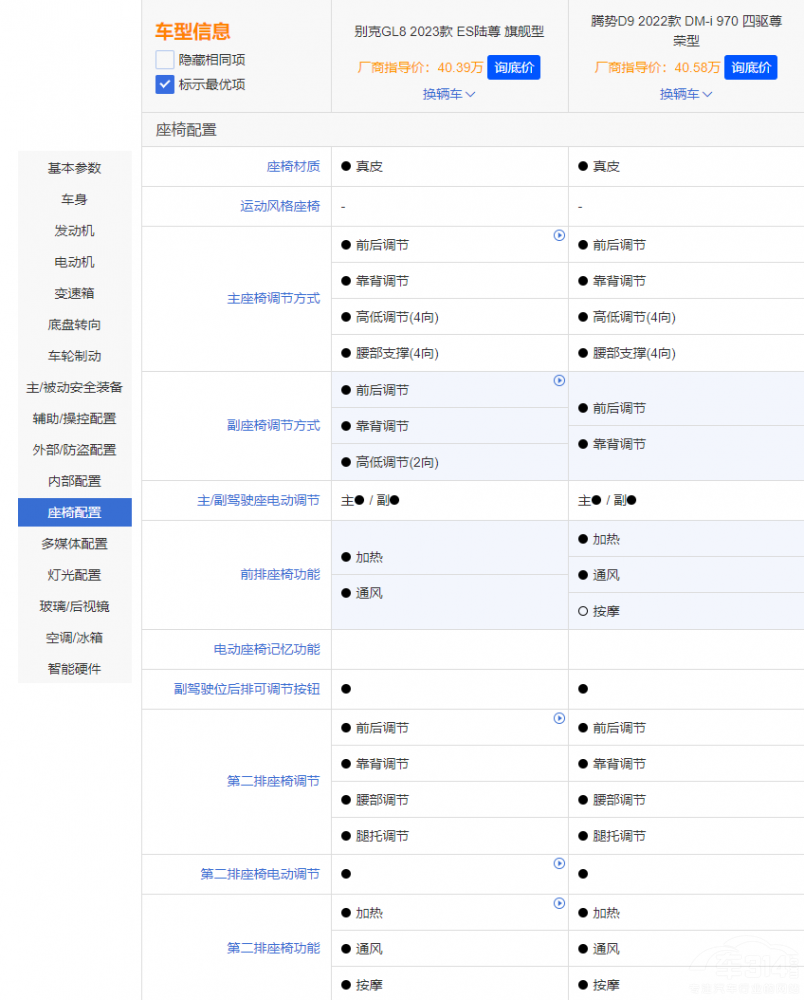Play video icon in 第二排座椅调节 row
804x1000 pixels.
coord(559,719)
